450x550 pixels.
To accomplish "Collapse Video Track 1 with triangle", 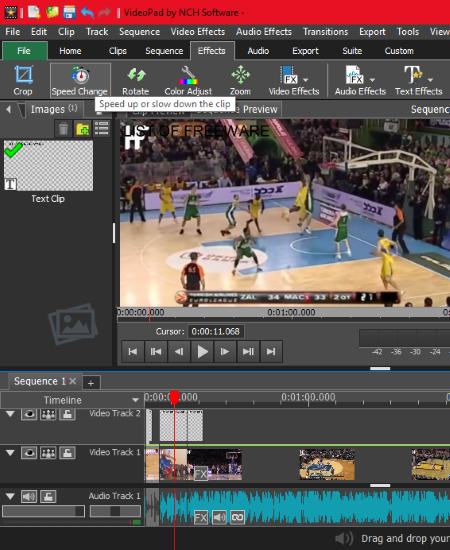I will [x=10, y=453].
